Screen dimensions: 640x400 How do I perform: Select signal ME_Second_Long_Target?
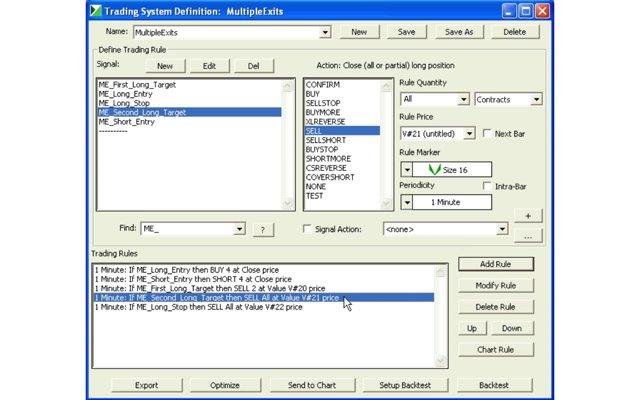click(x=189, y=112)
